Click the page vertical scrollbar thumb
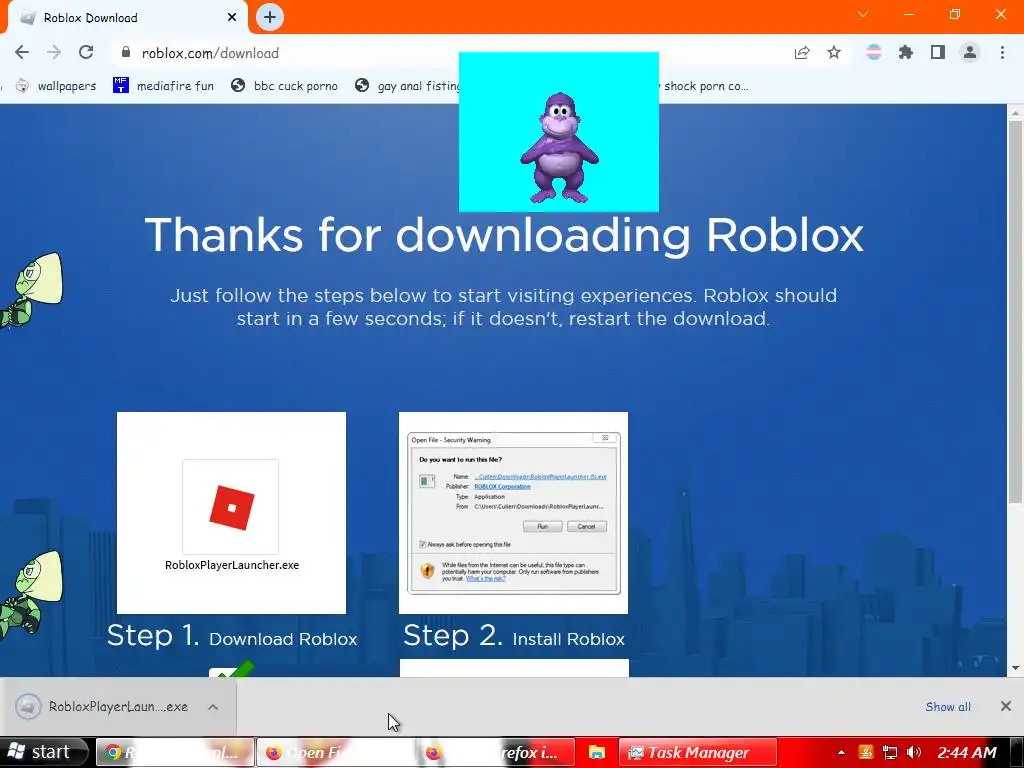The height and width of the screenshot is (768, 1024). (1015, 312)
